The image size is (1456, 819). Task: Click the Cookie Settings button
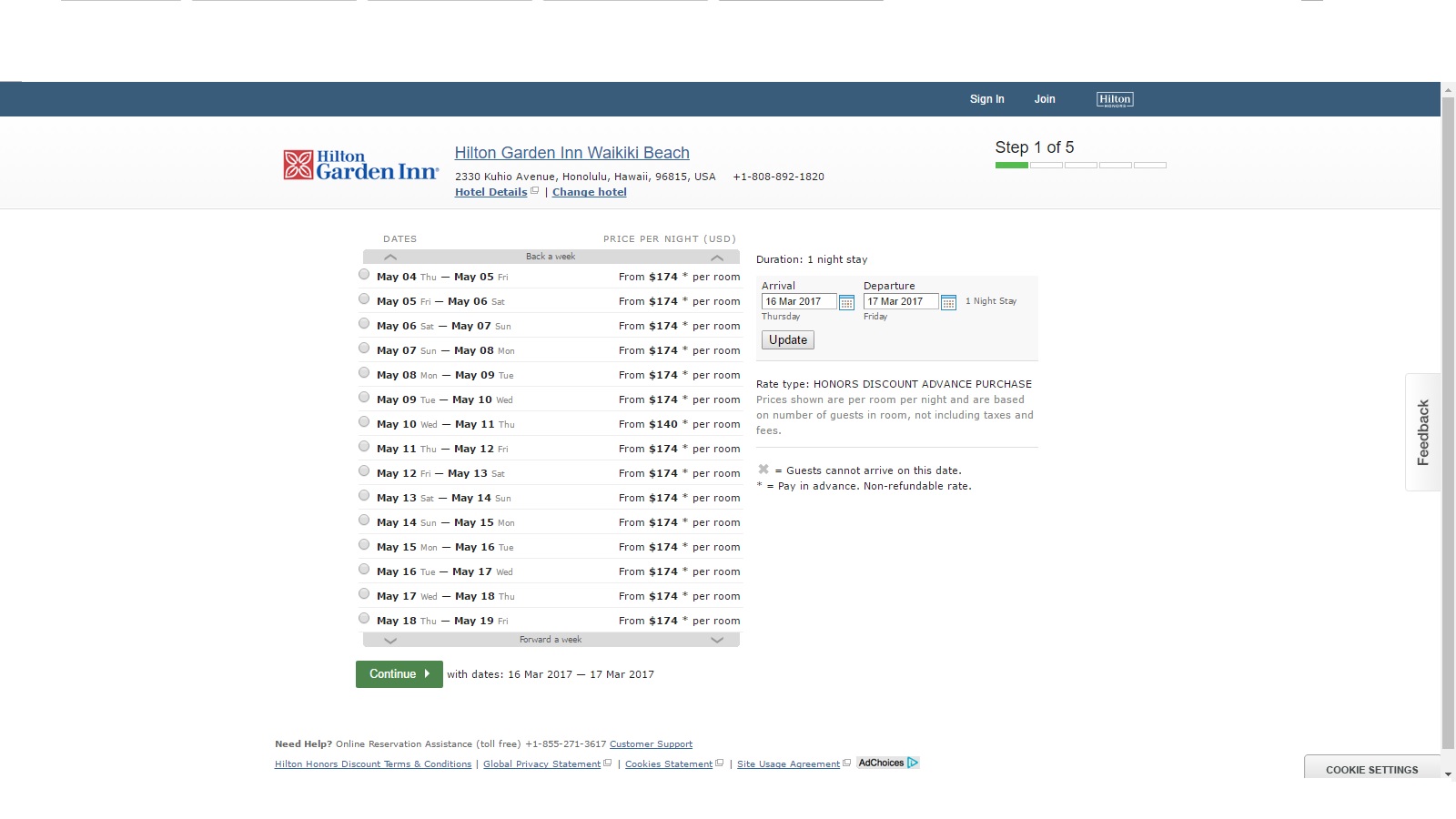[x=1372, y=769]
